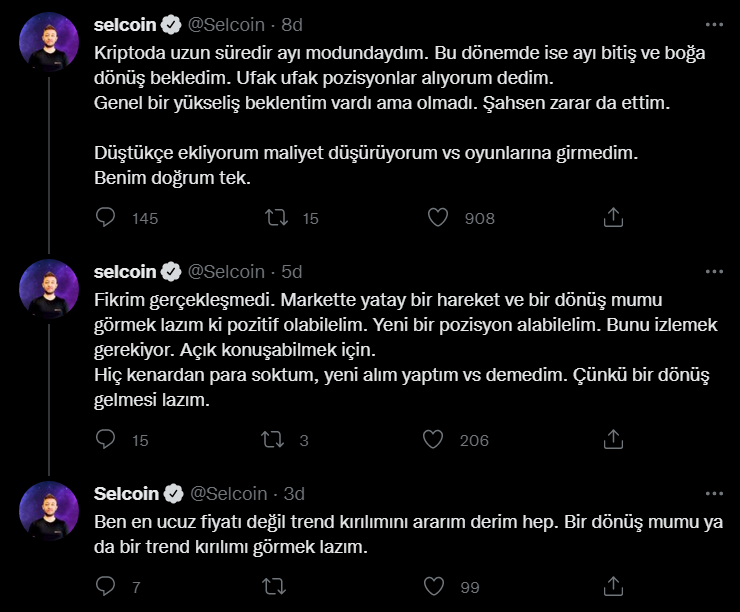Screen dimensions: 740x612
Task: Open the selcoin profile name on first tweet
Action: coord(125,24)
